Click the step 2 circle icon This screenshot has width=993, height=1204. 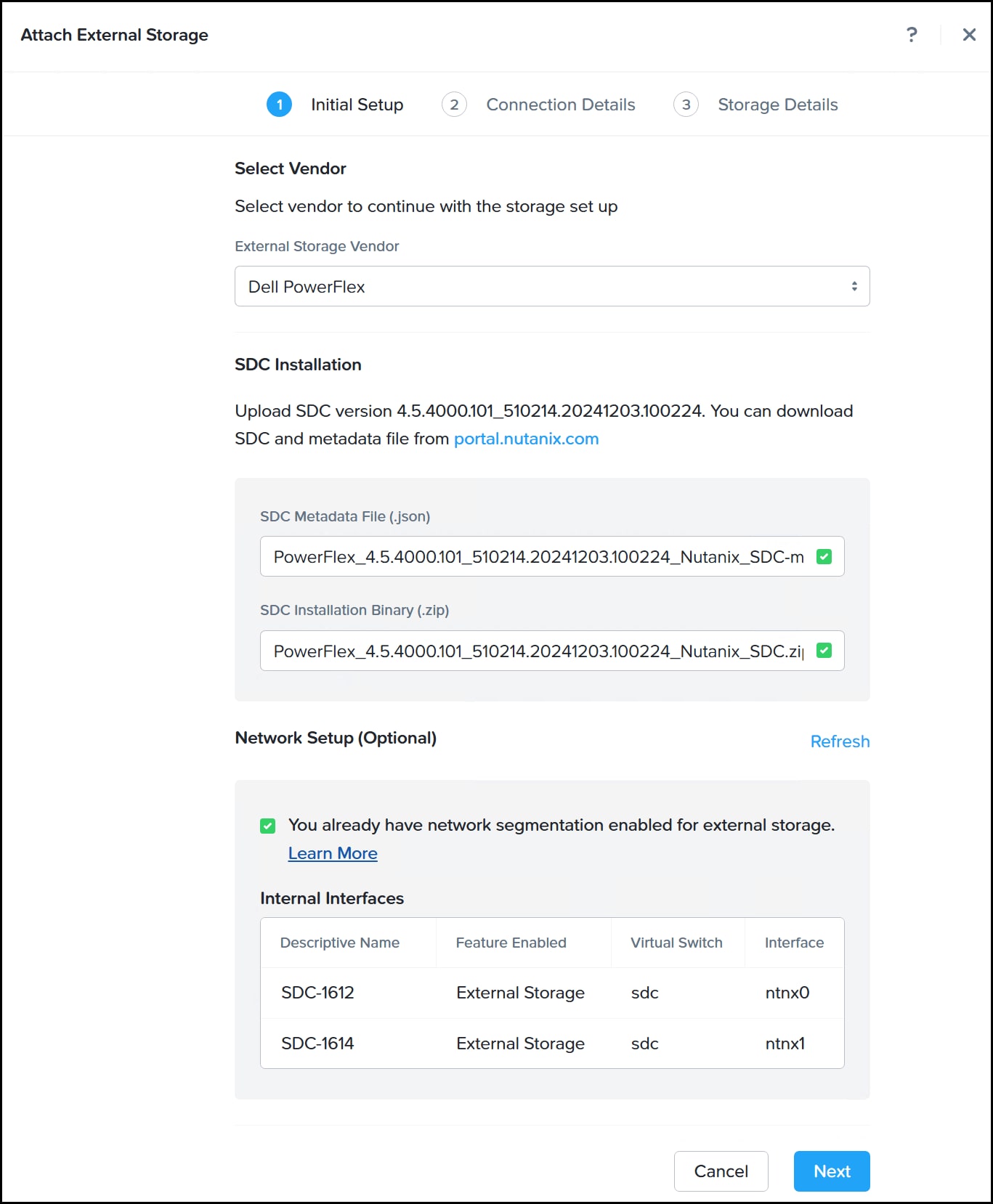[x=454, y=105]
